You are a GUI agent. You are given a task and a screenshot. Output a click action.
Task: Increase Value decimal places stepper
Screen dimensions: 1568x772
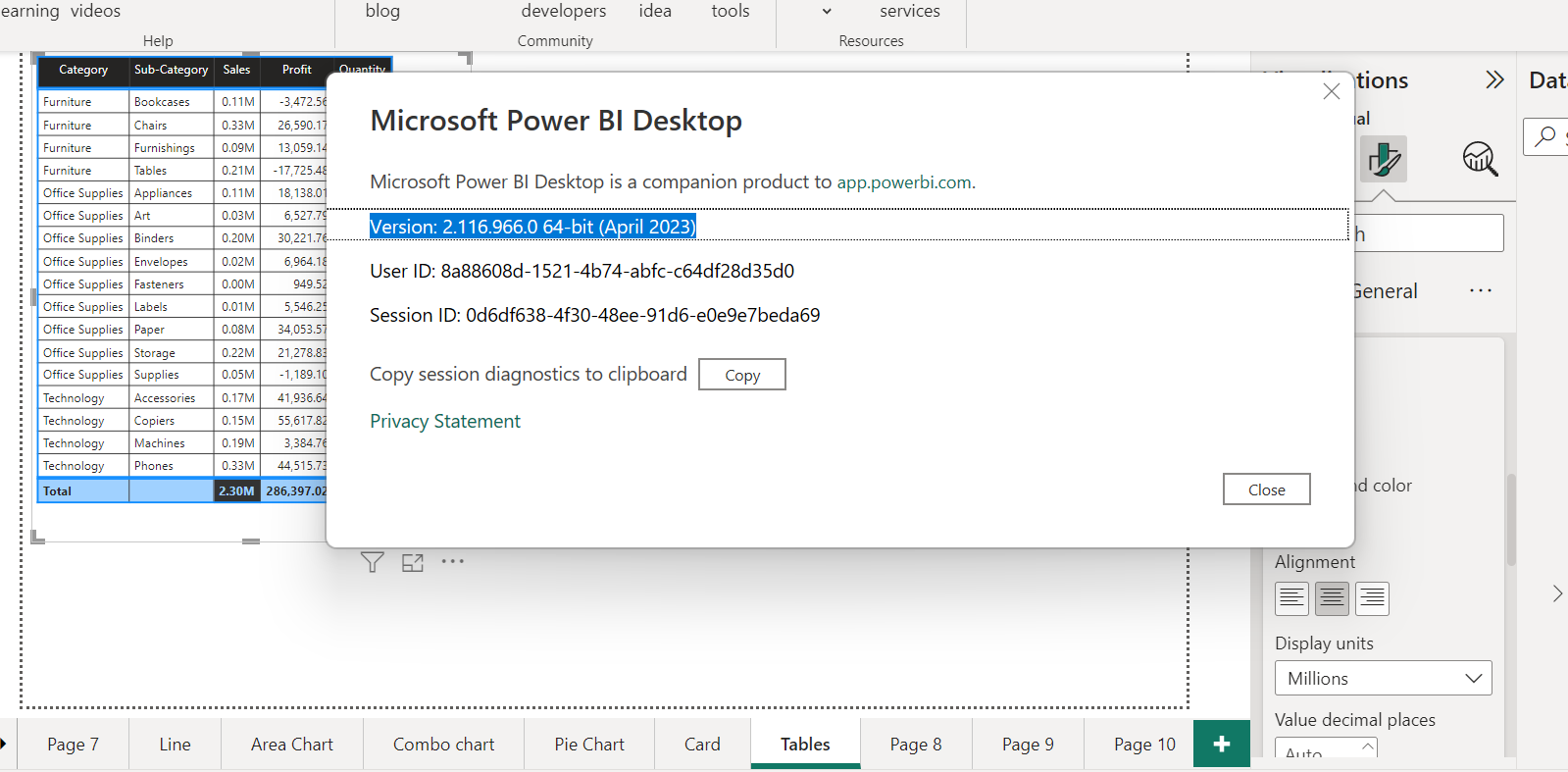coord(1368,746)
